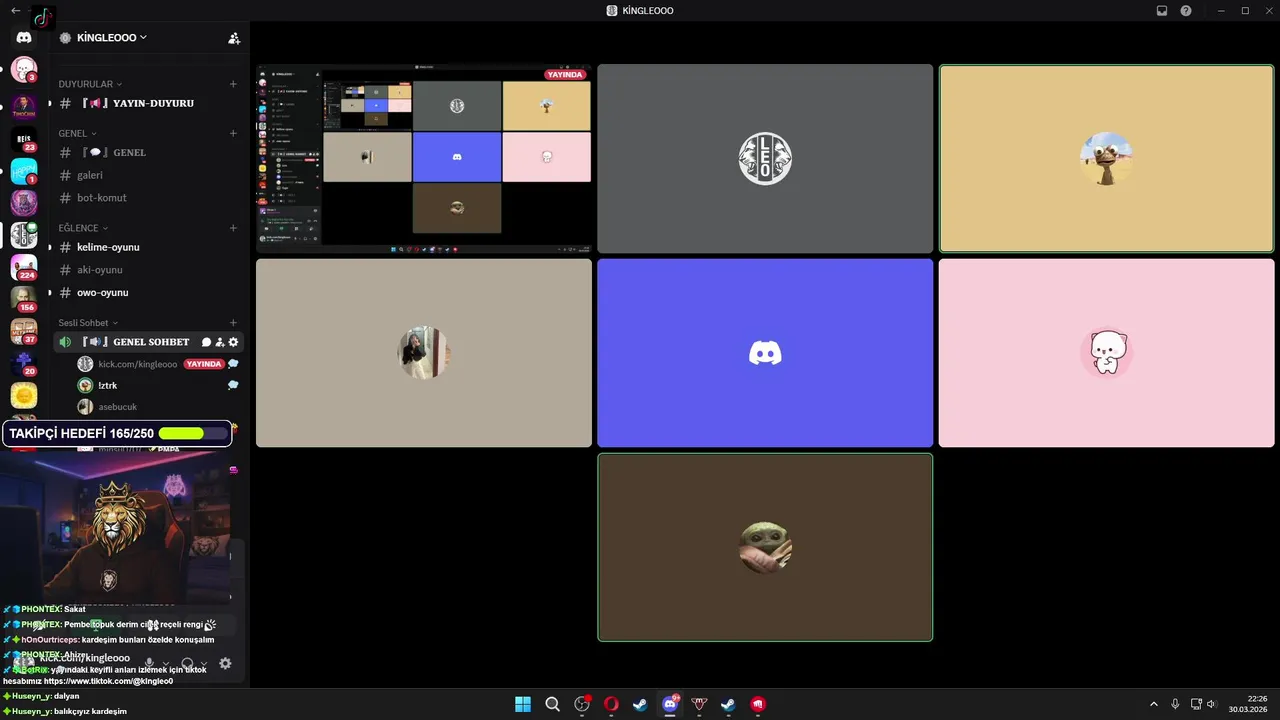1280x720 pixels.
Task: Select the brown tile with Yoda avatar
Action: point(765,547)
